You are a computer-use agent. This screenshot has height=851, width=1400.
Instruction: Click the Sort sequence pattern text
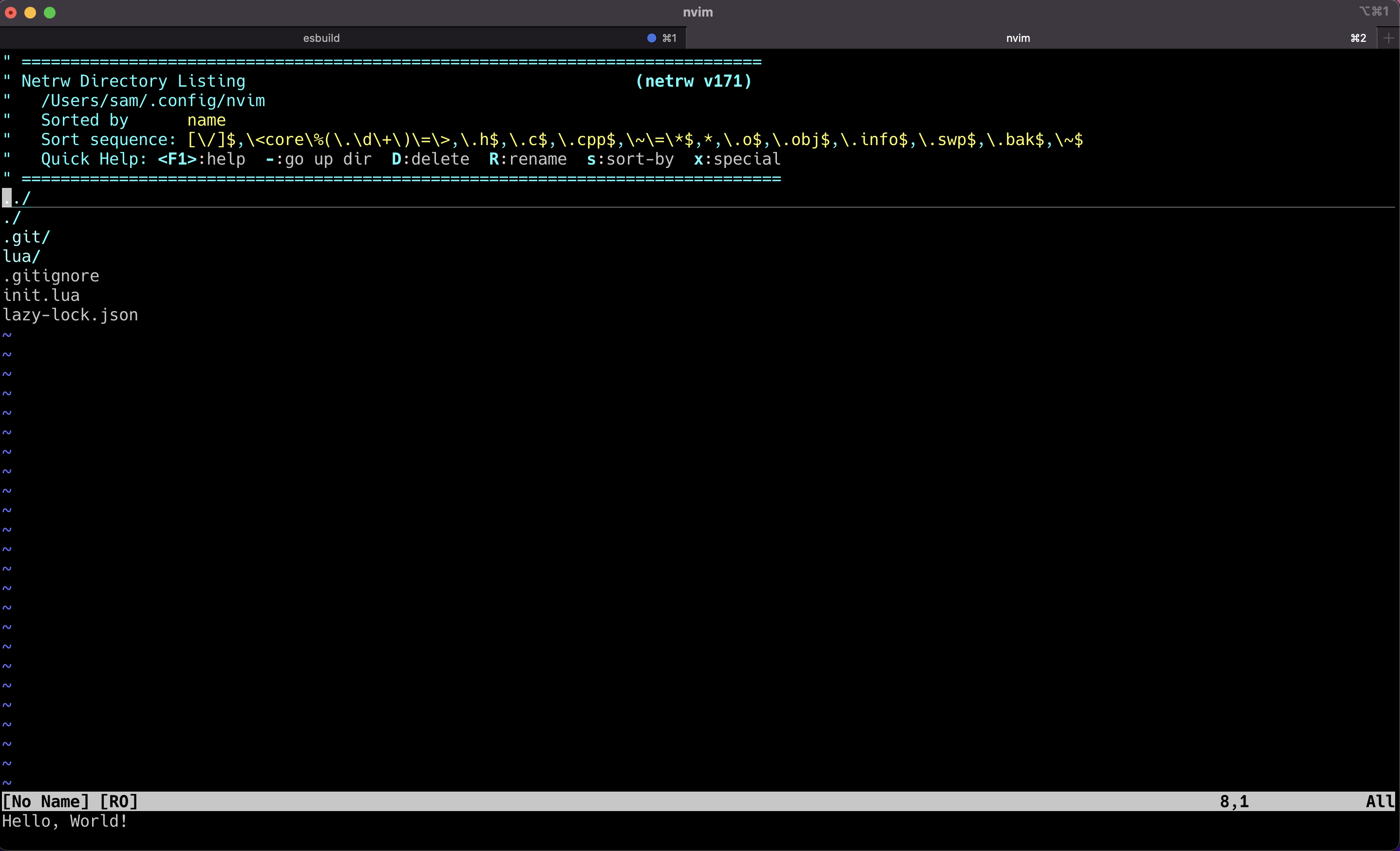635,140
